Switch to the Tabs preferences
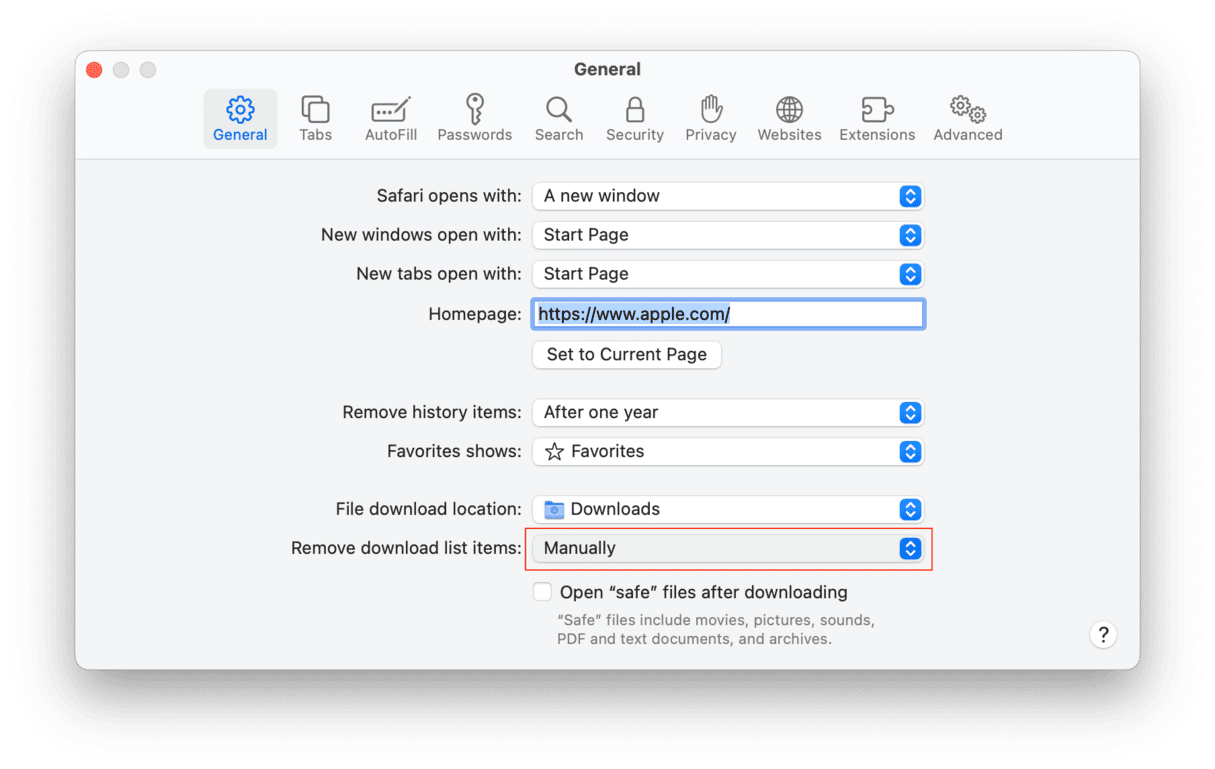Viewport: 1215px width, 769px height. coord(315,119)
